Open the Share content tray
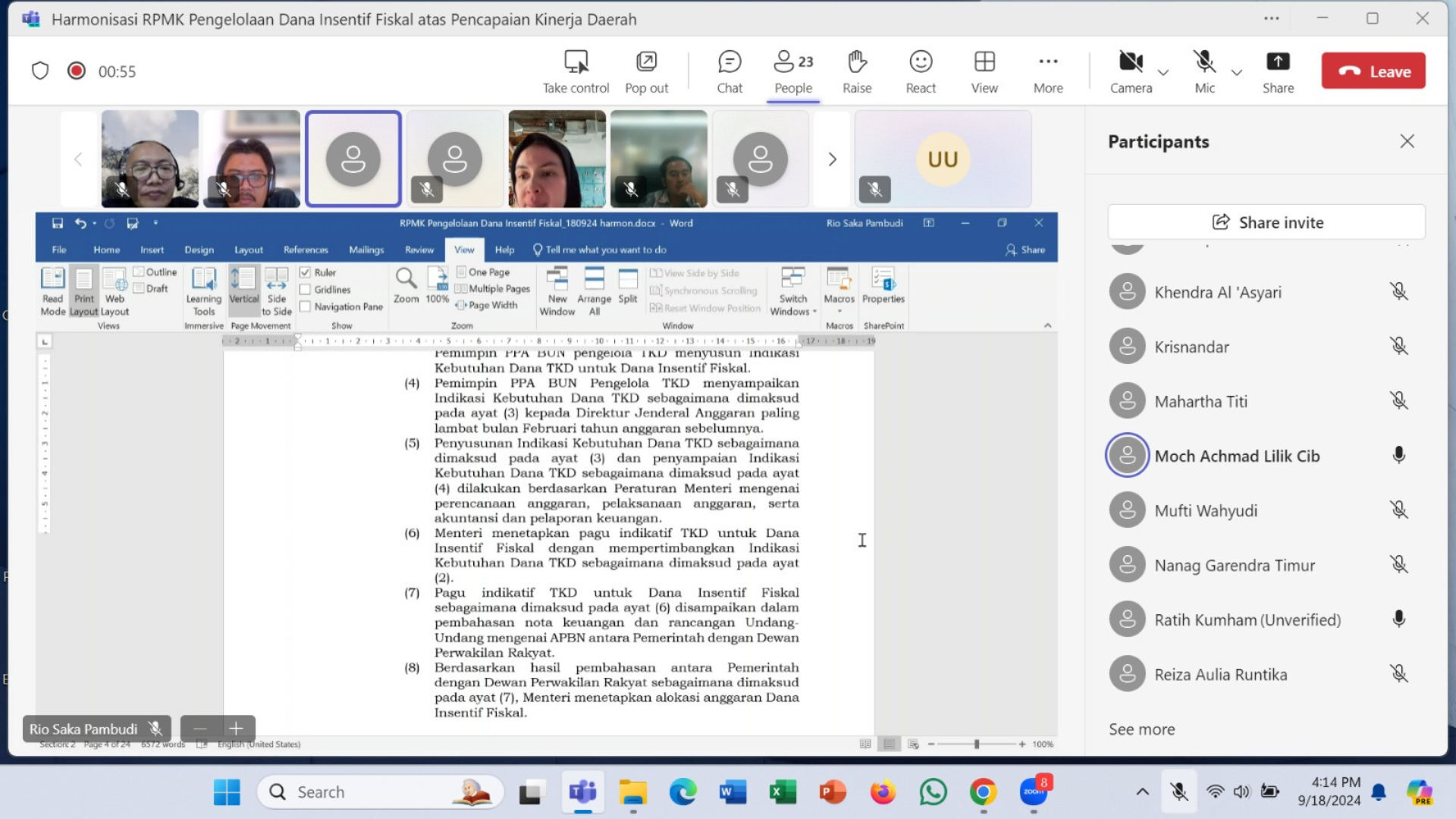 (1278, 72)
